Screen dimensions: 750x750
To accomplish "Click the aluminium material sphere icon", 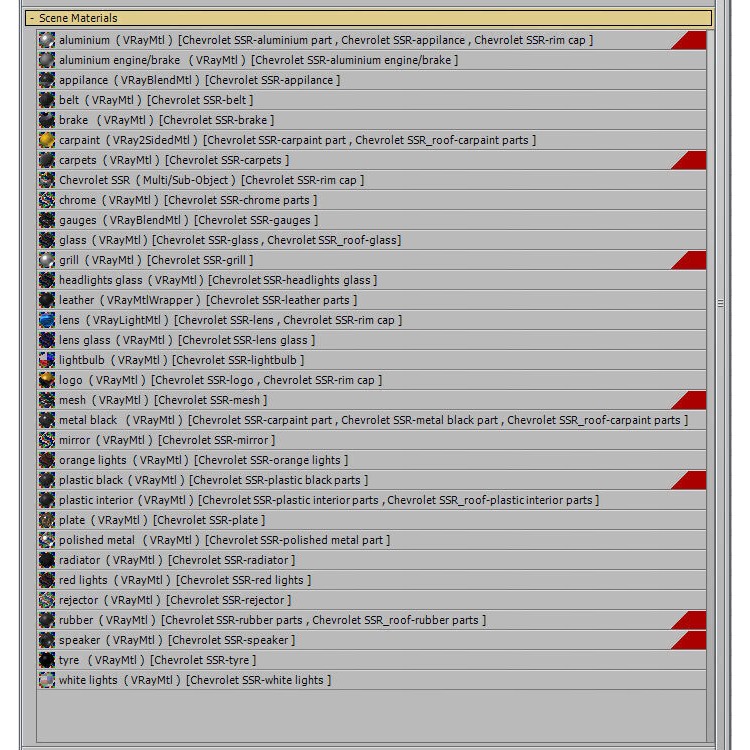I will [47, 40].
